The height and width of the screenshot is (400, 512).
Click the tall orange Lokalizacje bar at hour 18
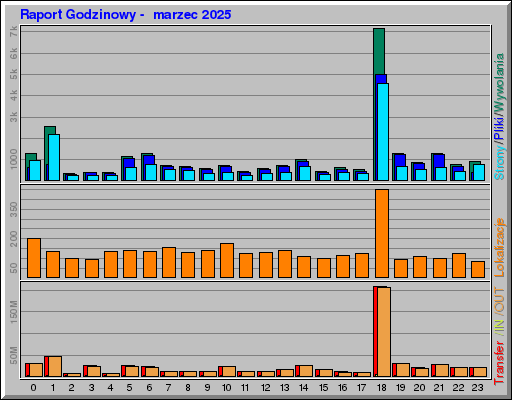pyautogui.click(x=382, y=233)
